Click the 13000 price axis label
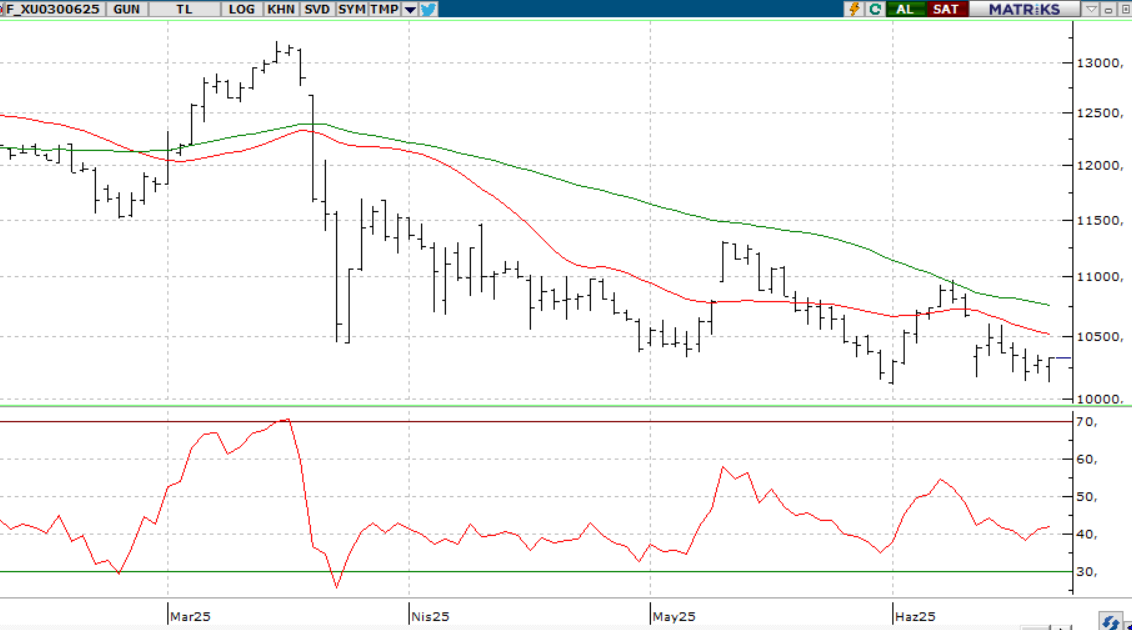The image size is (1132, 630). click(1100, 63)
